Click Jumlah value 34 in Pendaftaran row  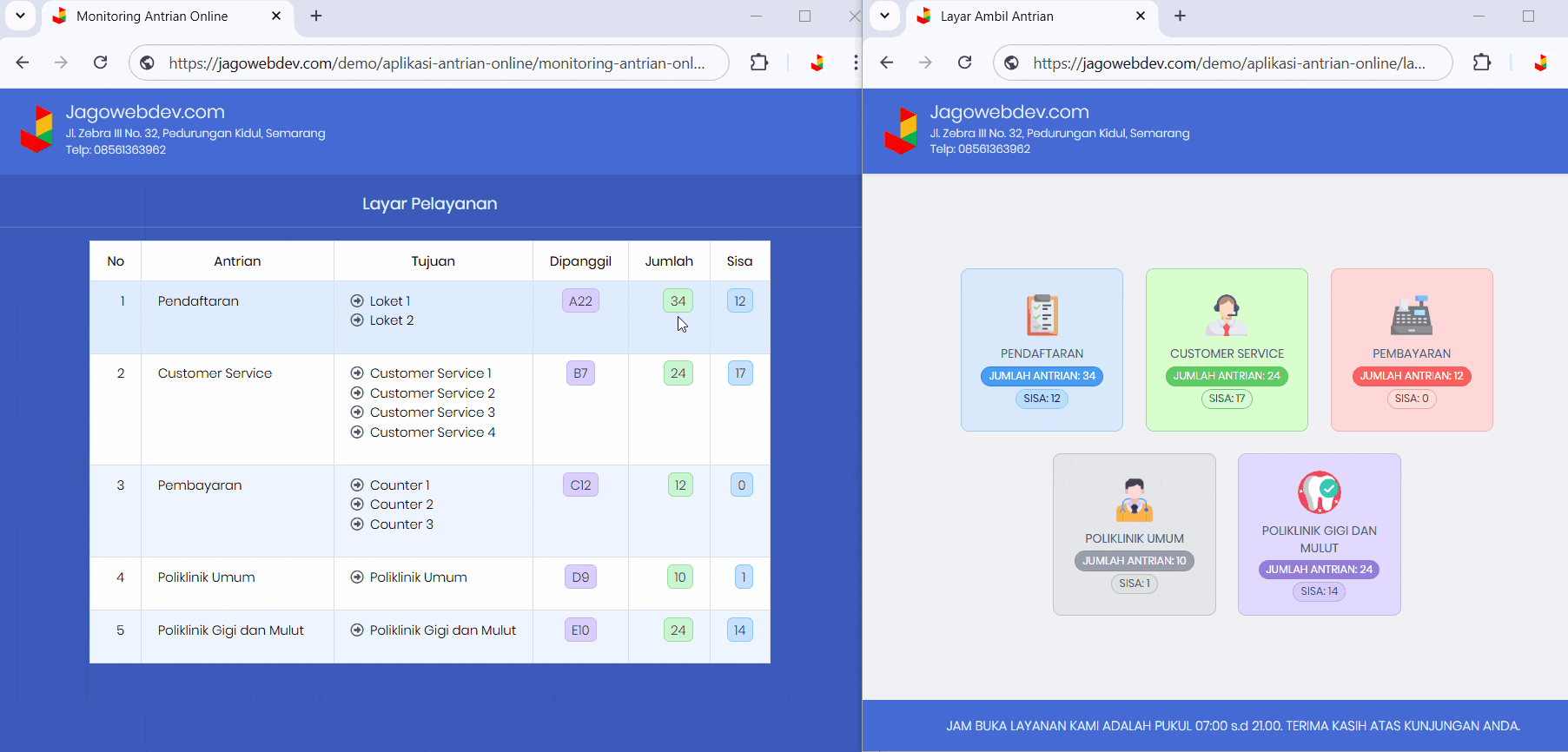(678, 301)
